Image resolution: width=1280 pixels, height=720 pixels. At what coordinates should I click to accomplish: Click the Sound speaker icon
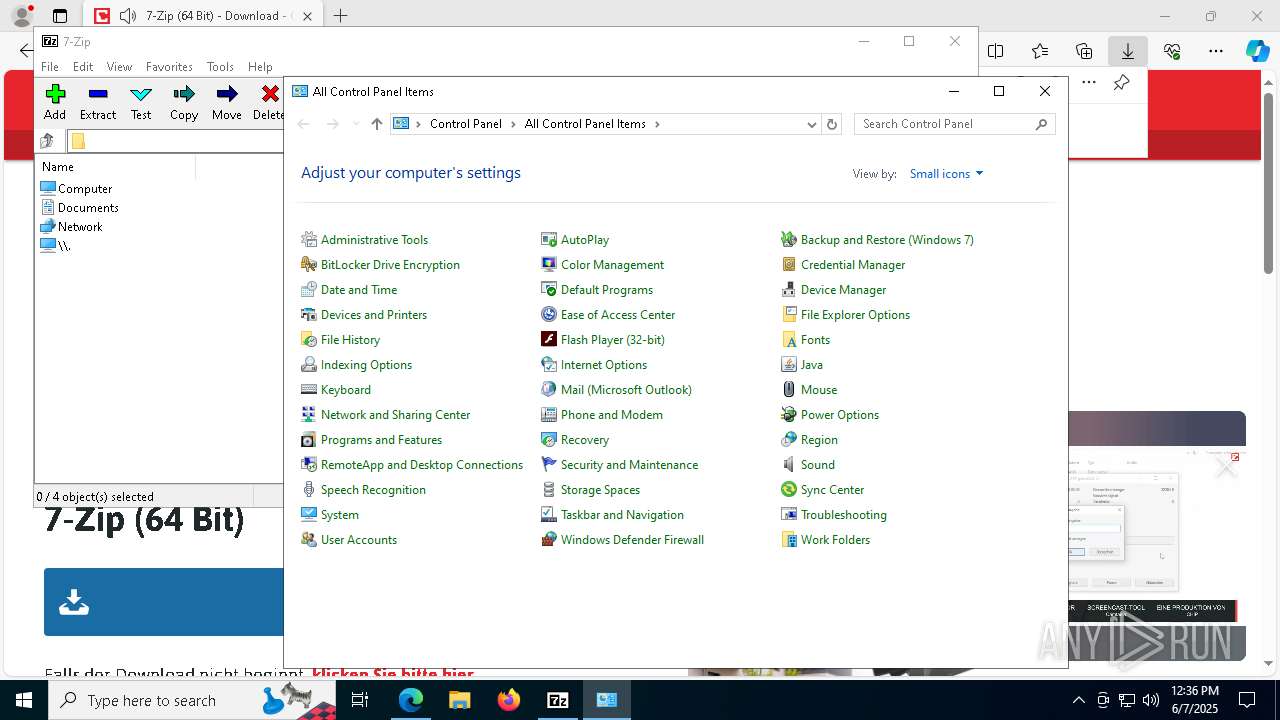[x=789, y=465]
